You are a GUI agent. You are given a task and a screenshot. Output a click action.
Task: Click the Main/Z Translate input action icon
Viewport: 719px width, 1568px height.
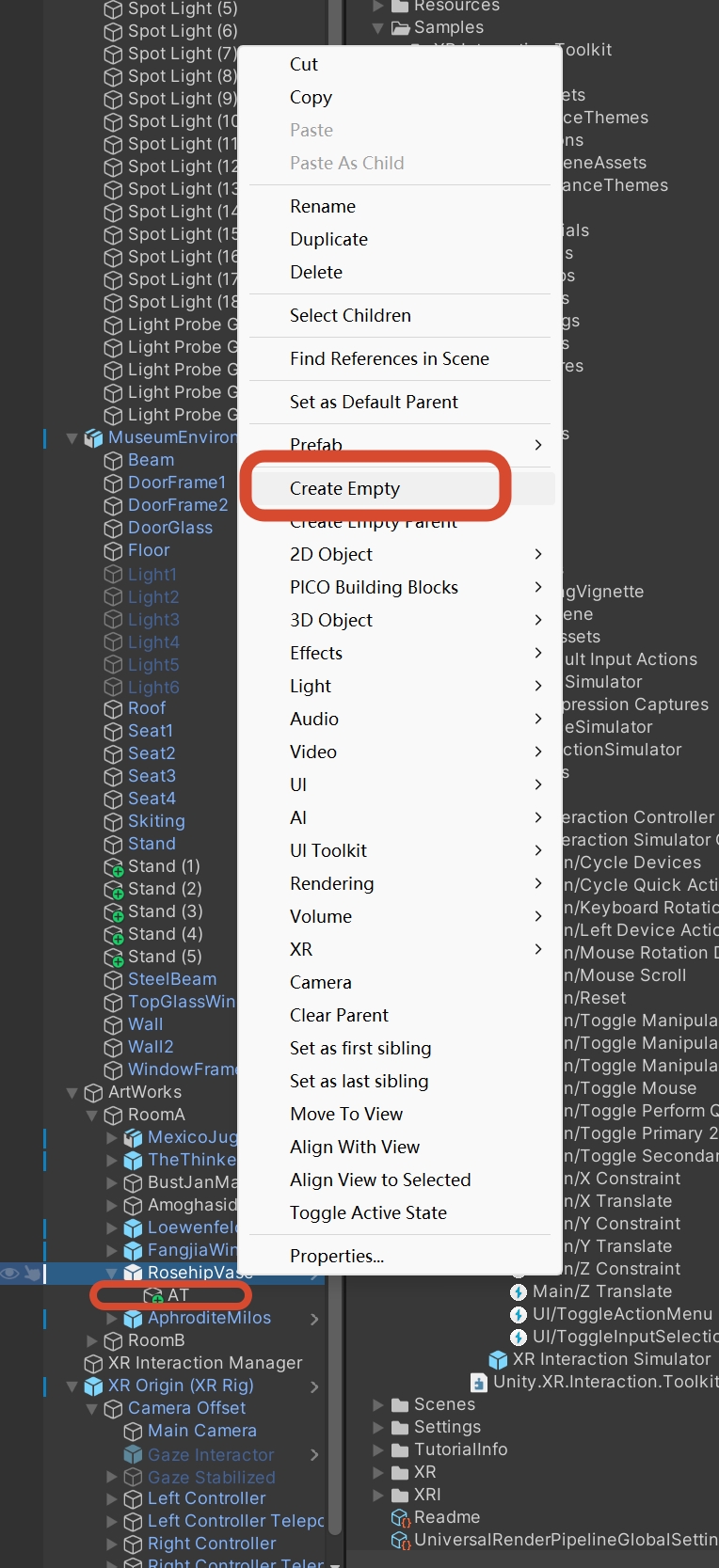519,1291
